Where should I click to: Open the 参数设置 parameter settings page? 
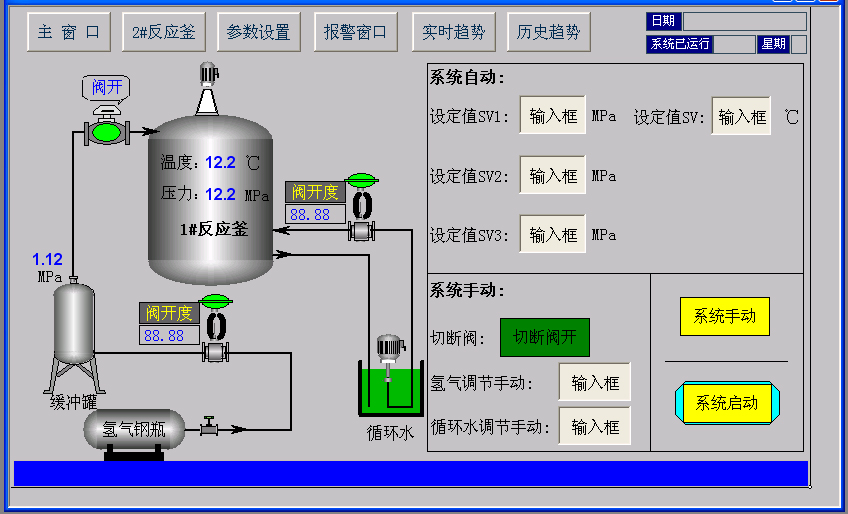pyautogui.click(x=258, y=32)
